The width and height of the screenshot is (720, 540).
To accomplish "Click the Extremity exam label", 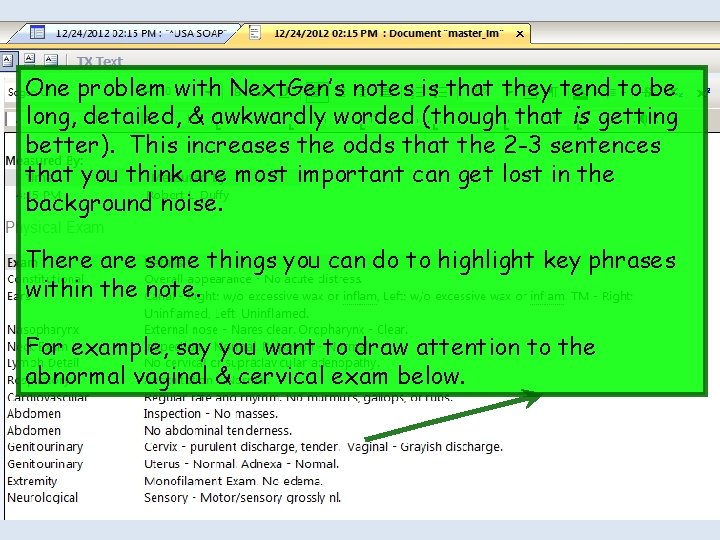I will point(32,481).
